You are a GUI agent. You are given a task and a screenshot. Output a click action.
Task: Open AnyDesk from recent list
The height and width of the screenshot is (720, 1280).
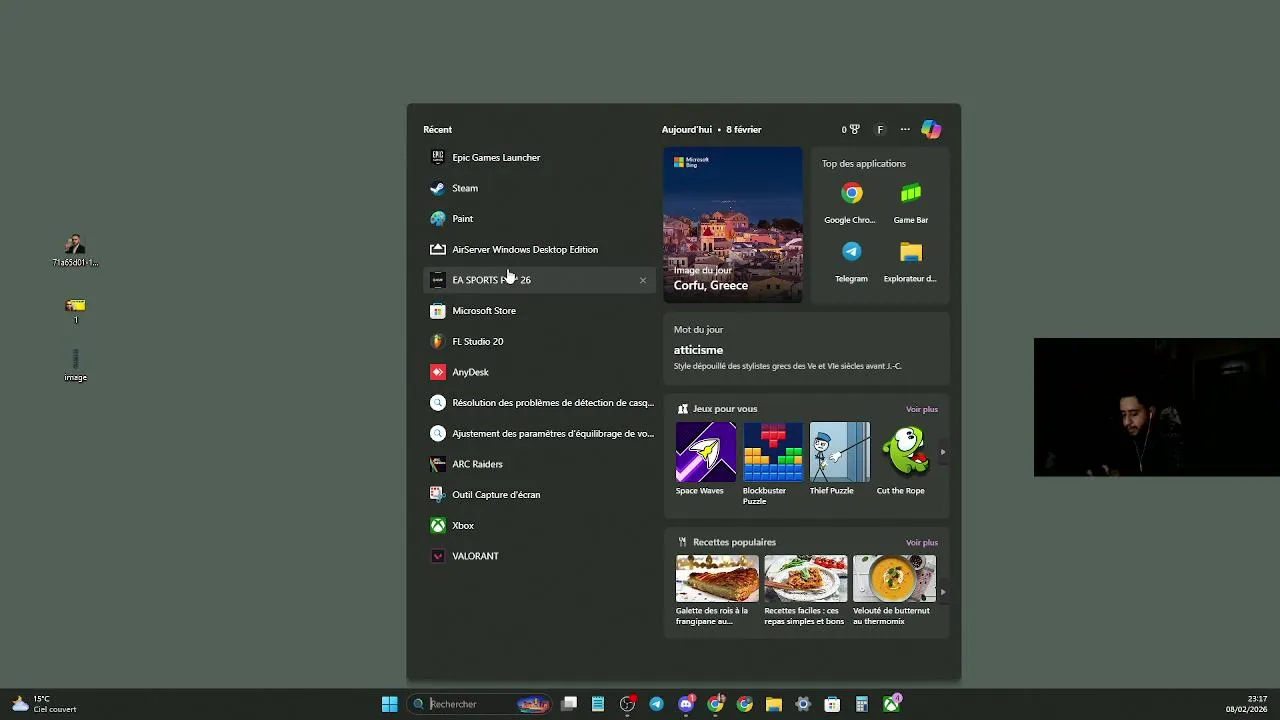540,372
